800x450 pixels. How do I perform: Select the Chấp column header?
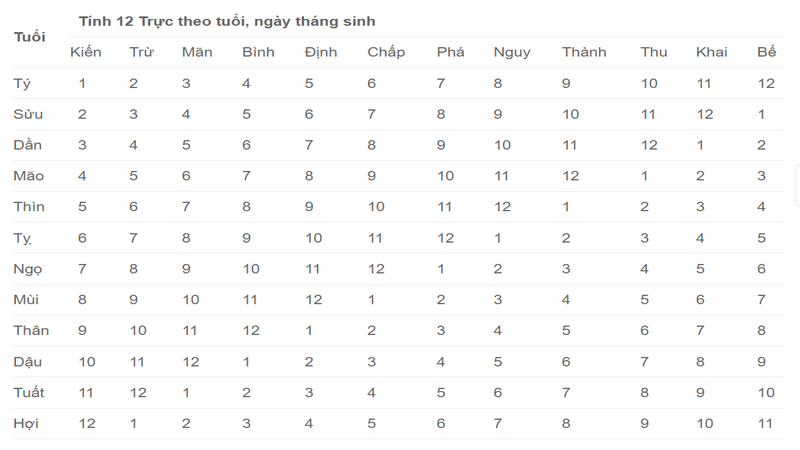pos(386,52)
